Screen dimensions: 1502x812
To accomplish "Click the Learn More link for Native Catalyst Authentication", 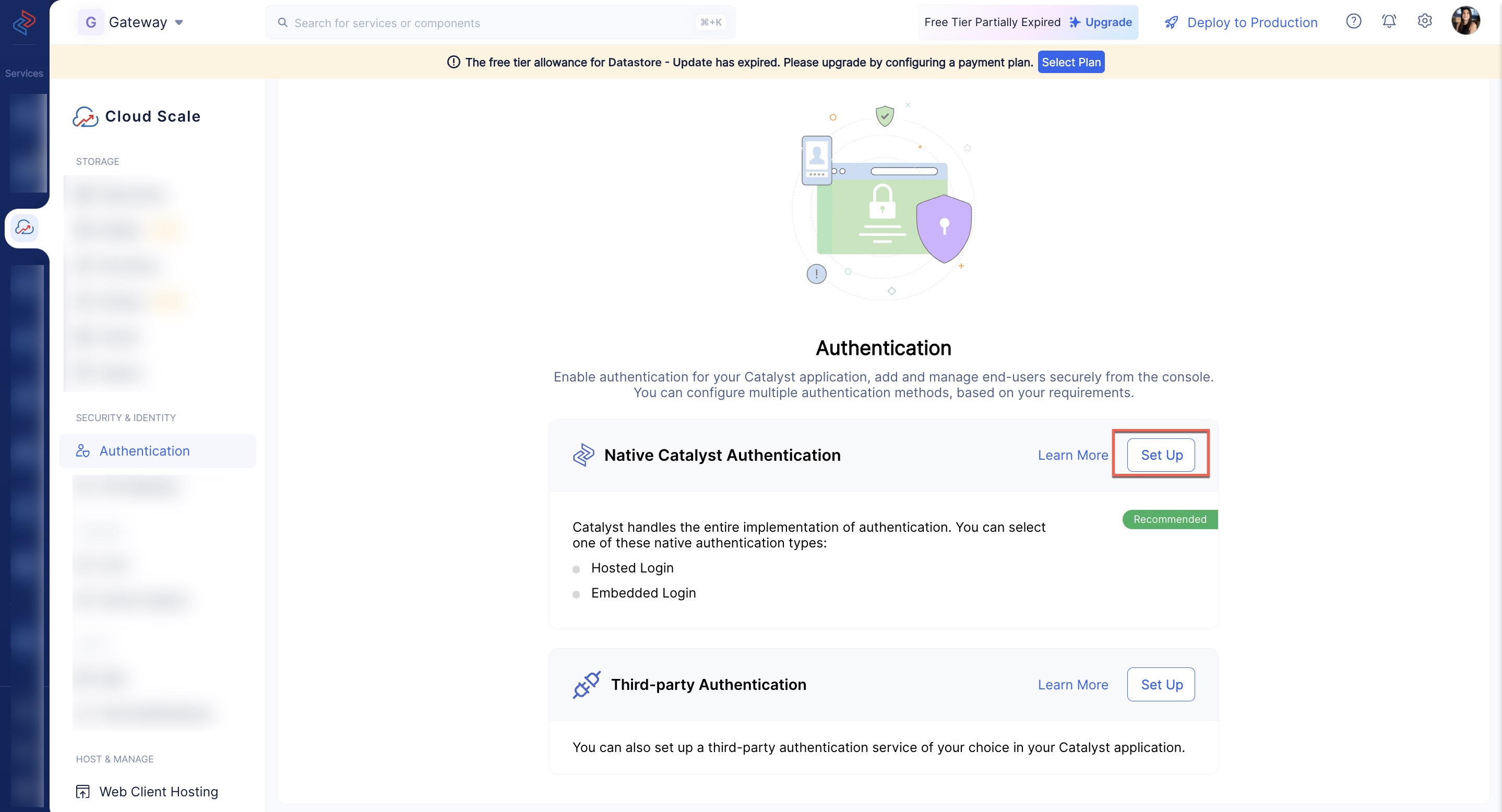I will [x=1073, y=454].
